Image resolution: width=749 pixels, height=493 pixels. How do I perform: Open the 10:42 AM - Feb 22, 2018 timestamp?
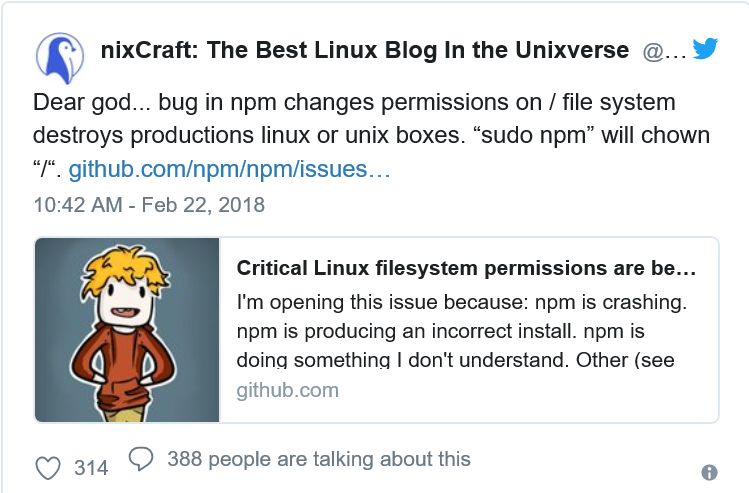click(149, 205)
